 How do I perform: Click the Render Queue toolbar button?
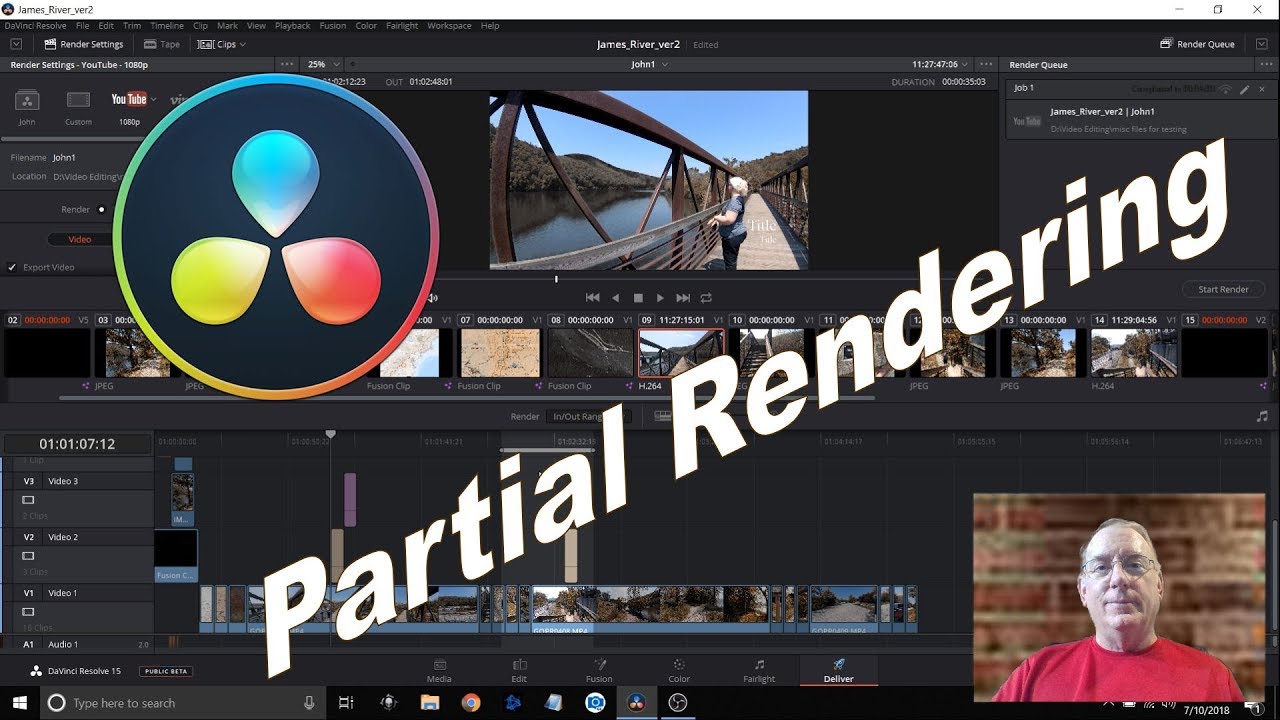point(1197,44)
